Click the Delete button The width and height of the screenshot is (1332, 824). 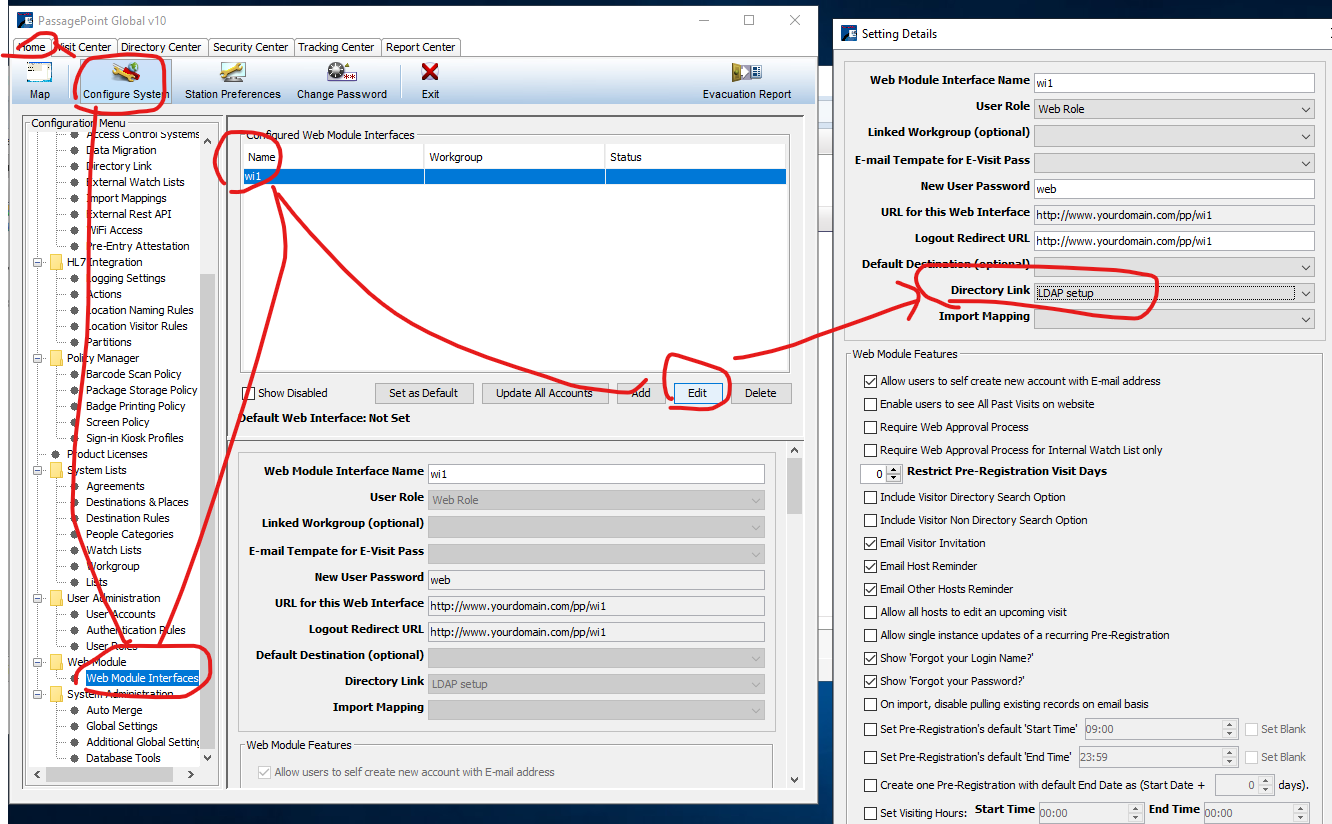click(760, 393)
